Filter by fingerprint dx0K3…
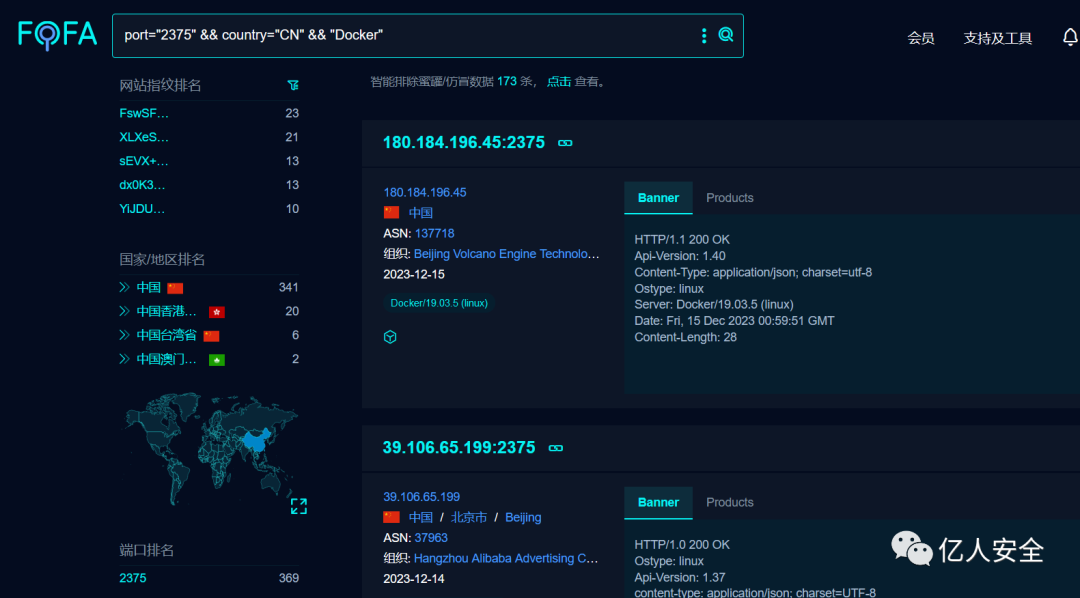 (x=142, y=185)
